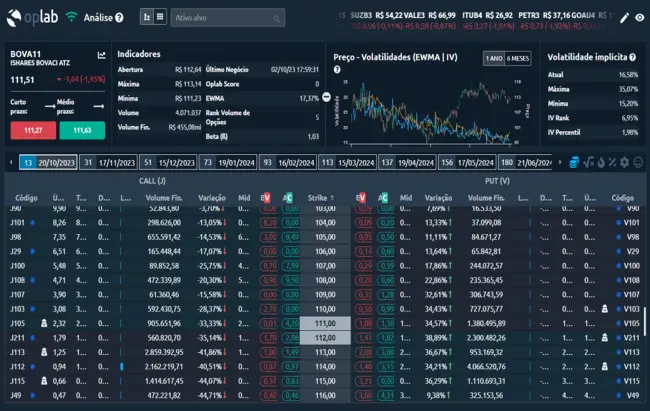Select the 16/02/2024 expiration tab
650x411 pixels.
[288, 163]
